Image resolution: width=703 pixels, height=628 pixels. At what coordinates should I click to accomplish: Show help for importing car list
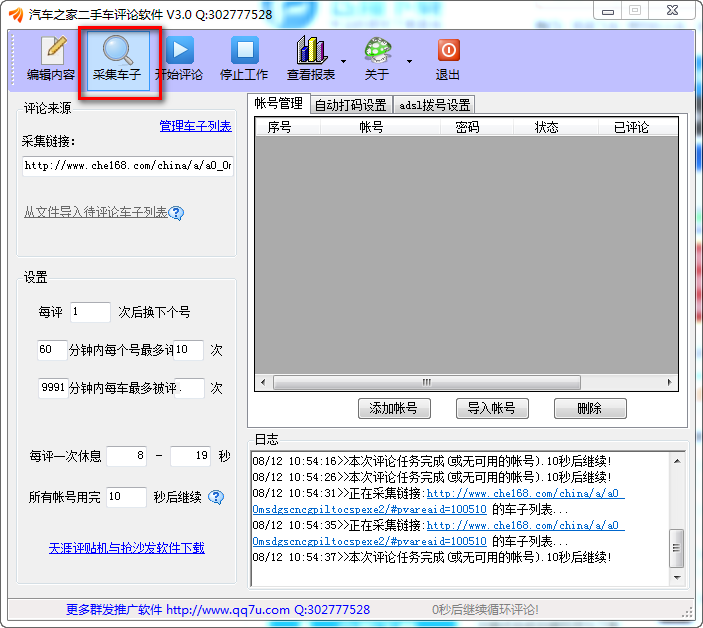(176, 213)
